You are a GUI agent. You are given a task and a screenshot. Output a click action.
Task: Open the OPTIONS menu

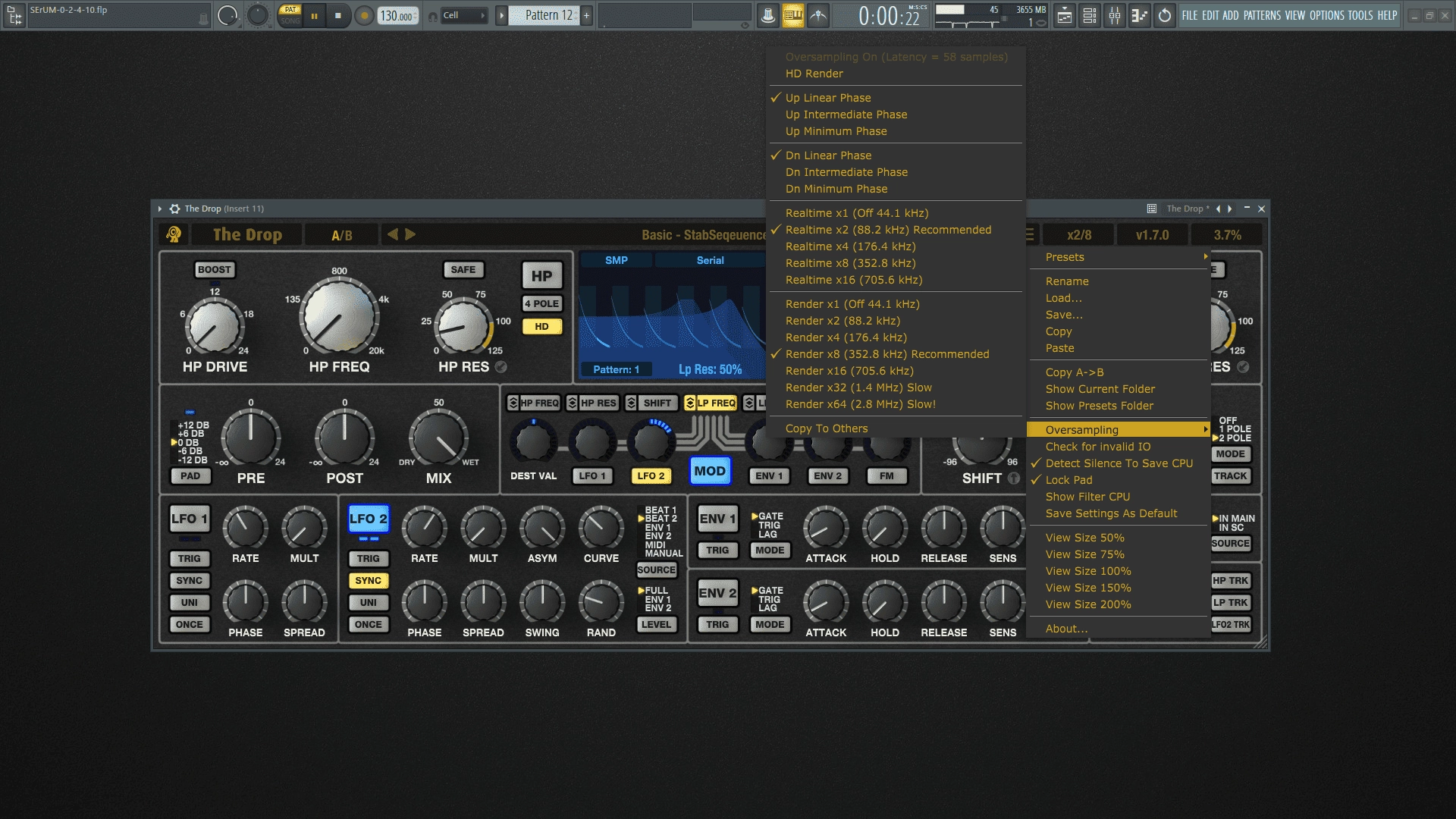click(x=1326, y=15)
